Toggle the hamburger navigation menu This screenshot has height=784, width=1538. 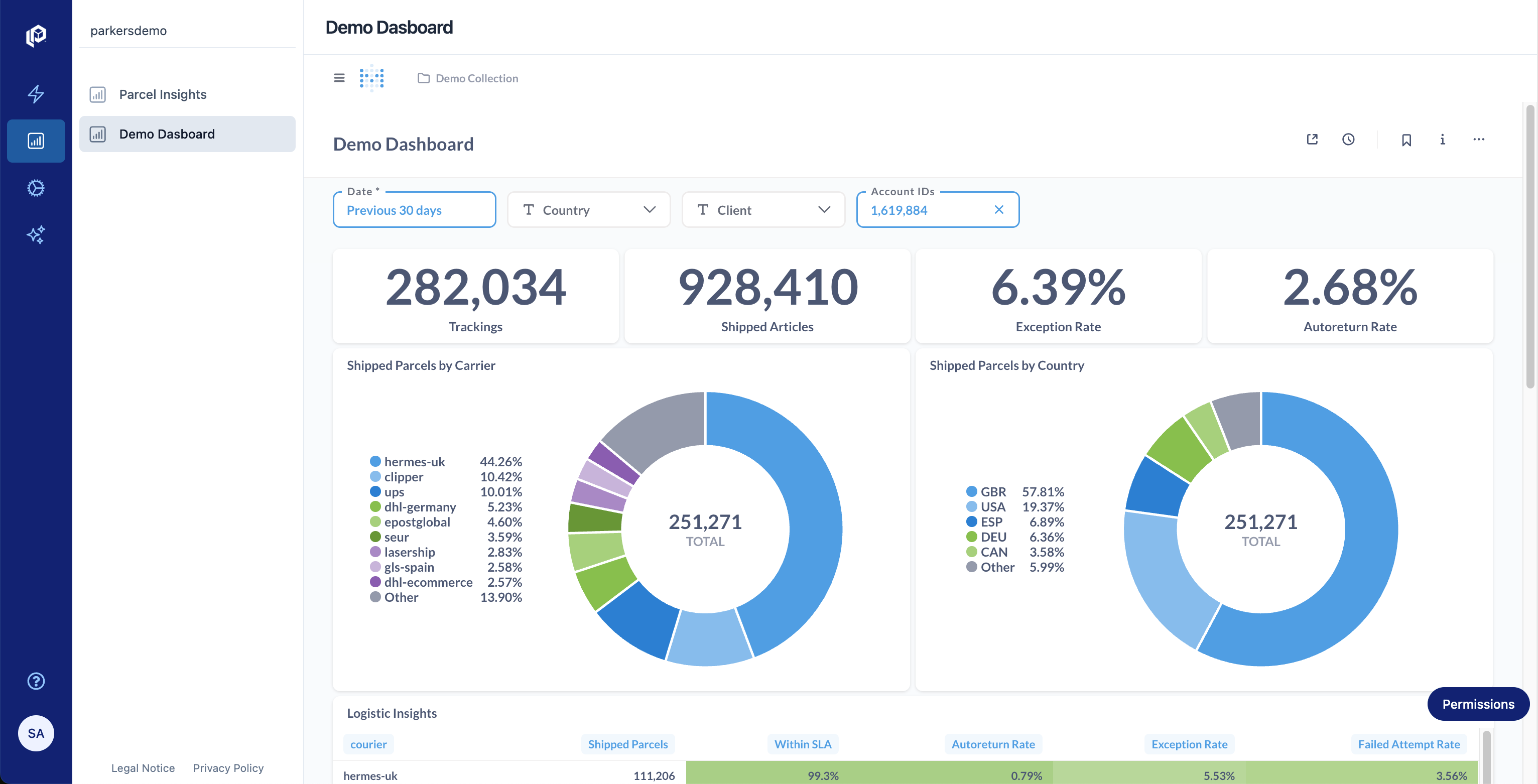click(338, 78)
